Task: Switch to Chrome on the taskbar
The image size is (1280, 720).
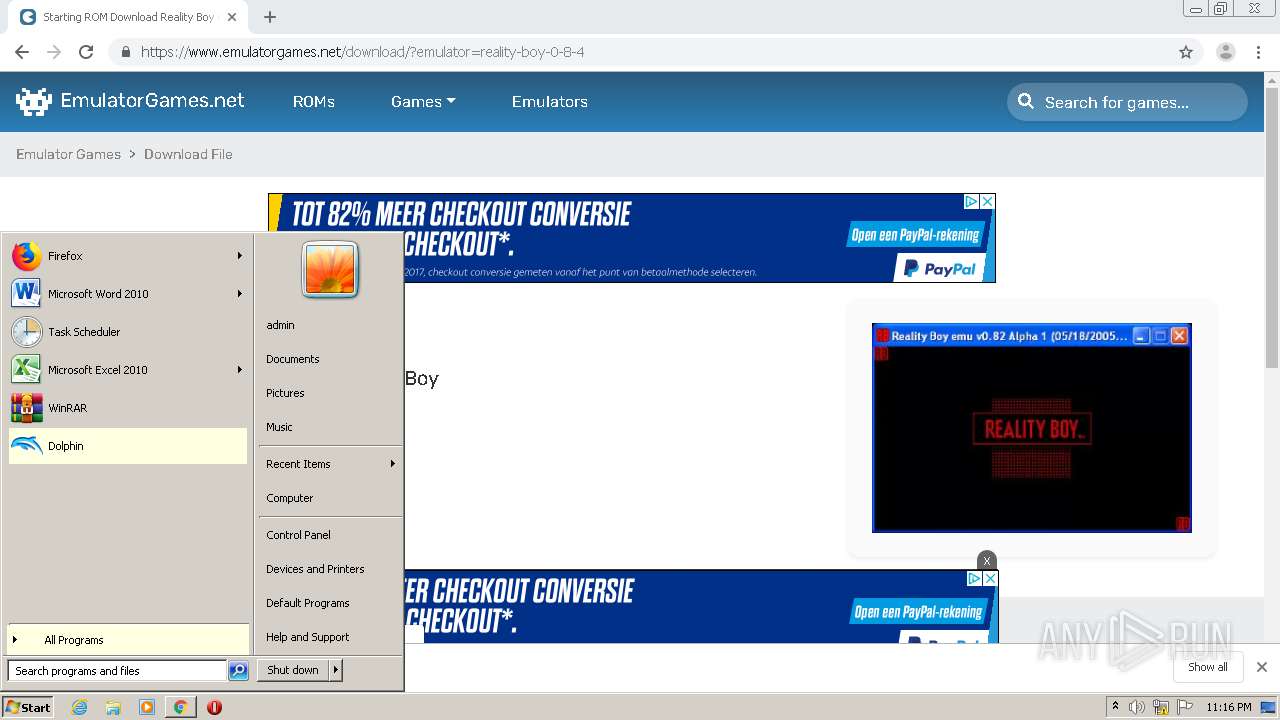Action: click(180, 707)
